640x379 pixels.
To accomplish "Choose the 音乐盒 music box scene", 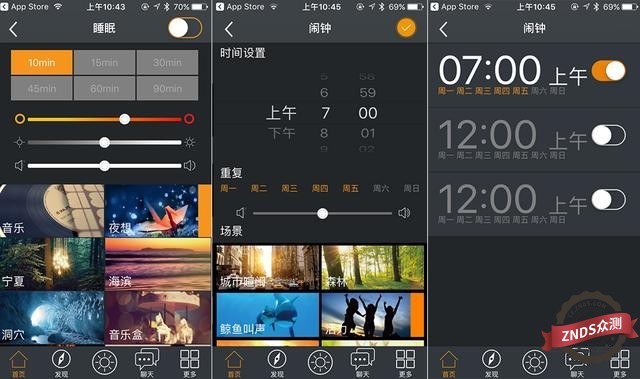I will [158, 318].
